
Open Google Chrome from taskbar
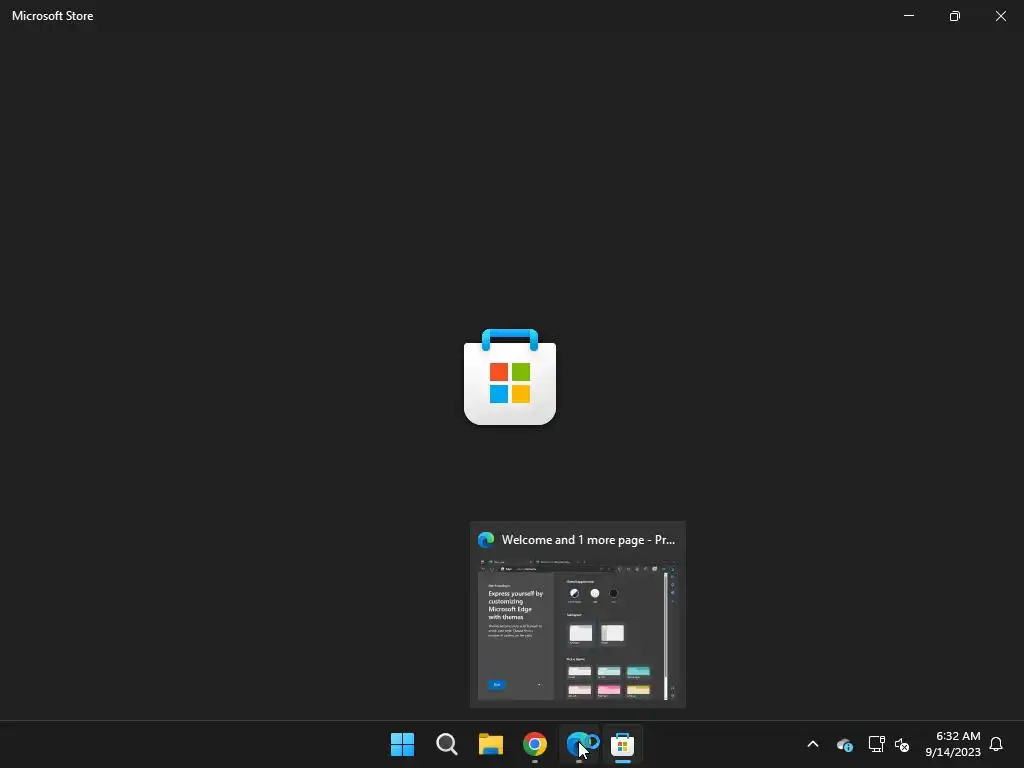coord(535,744)
